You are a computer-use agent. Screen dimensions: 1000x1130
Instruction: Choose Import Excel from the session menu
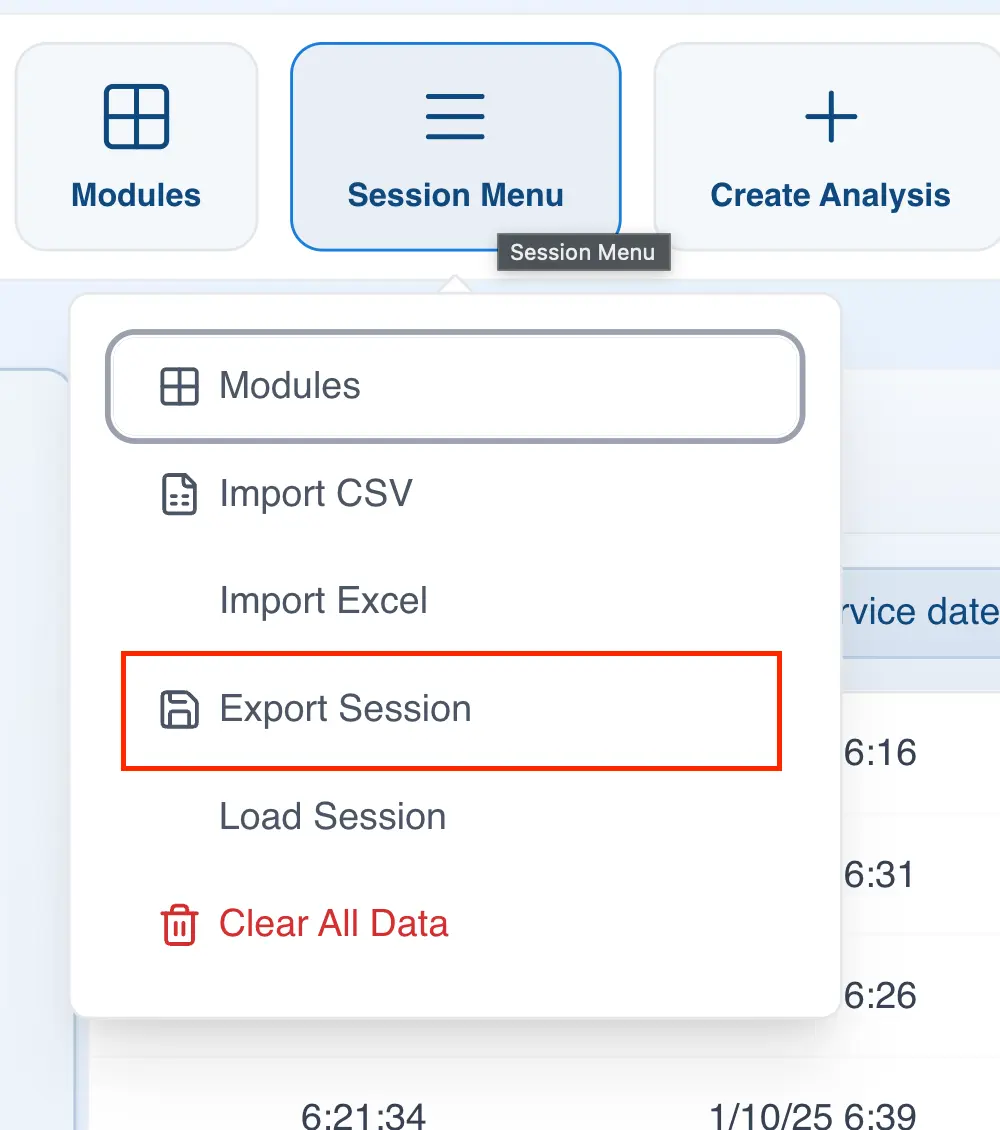(323, 601)
